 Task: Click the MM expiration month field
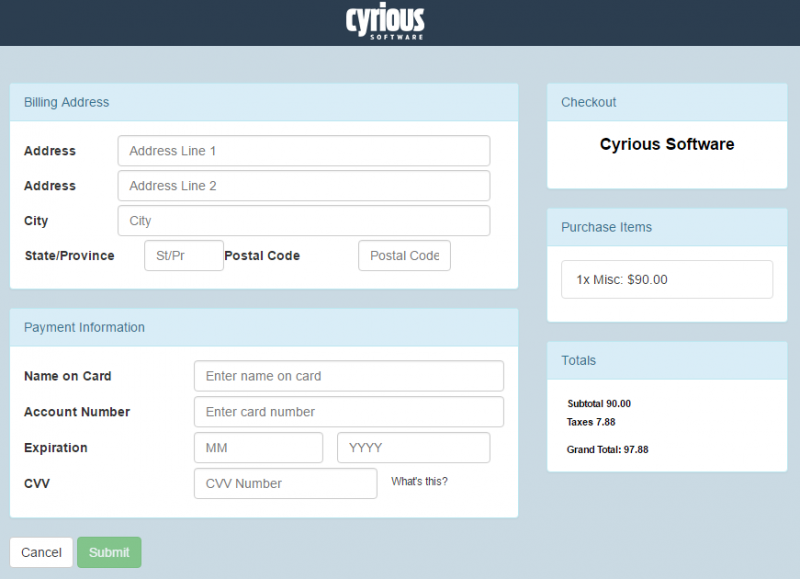[258, 447]
